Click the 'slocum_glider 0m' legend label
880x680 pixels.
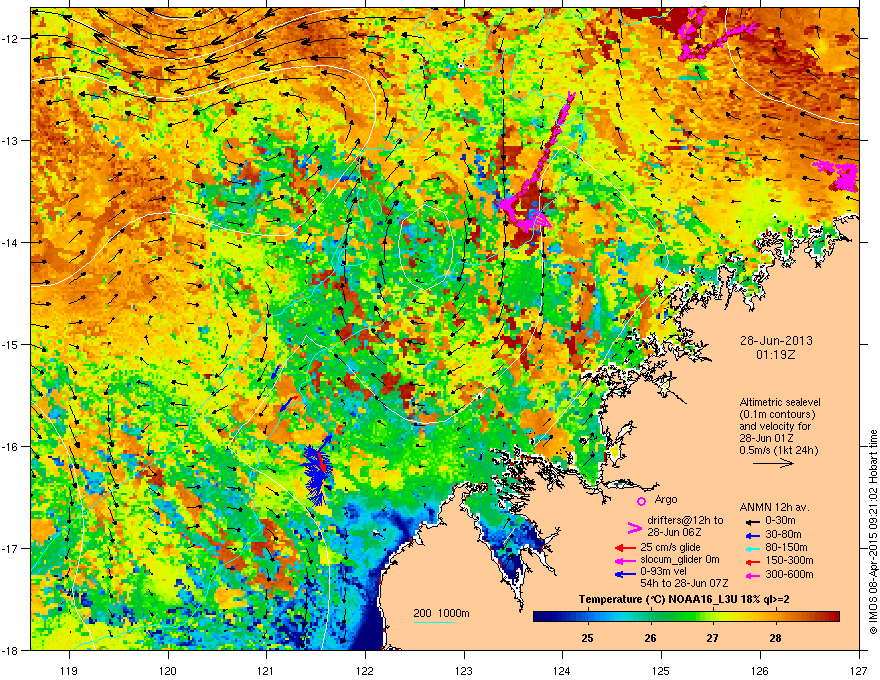[680, 559]
